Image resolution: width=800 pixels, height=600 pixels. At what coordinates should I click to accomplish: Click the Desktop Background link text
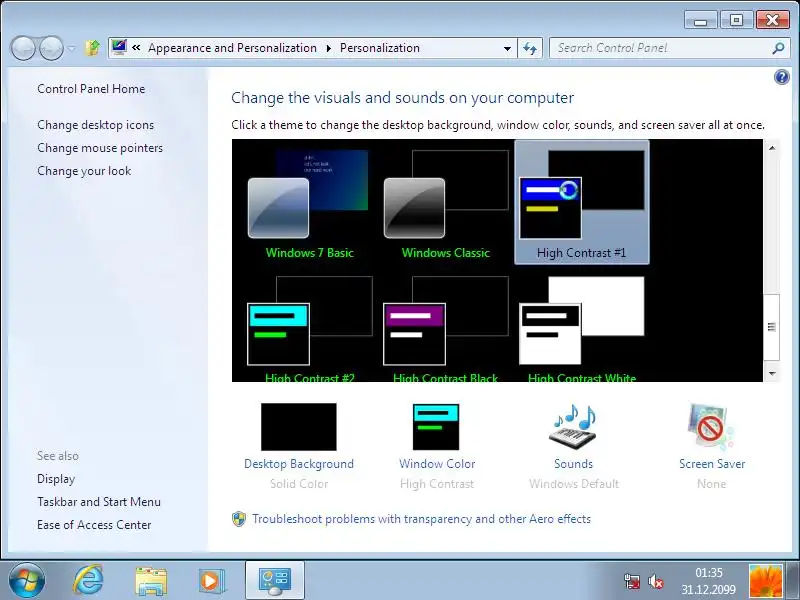pos(298,464)
